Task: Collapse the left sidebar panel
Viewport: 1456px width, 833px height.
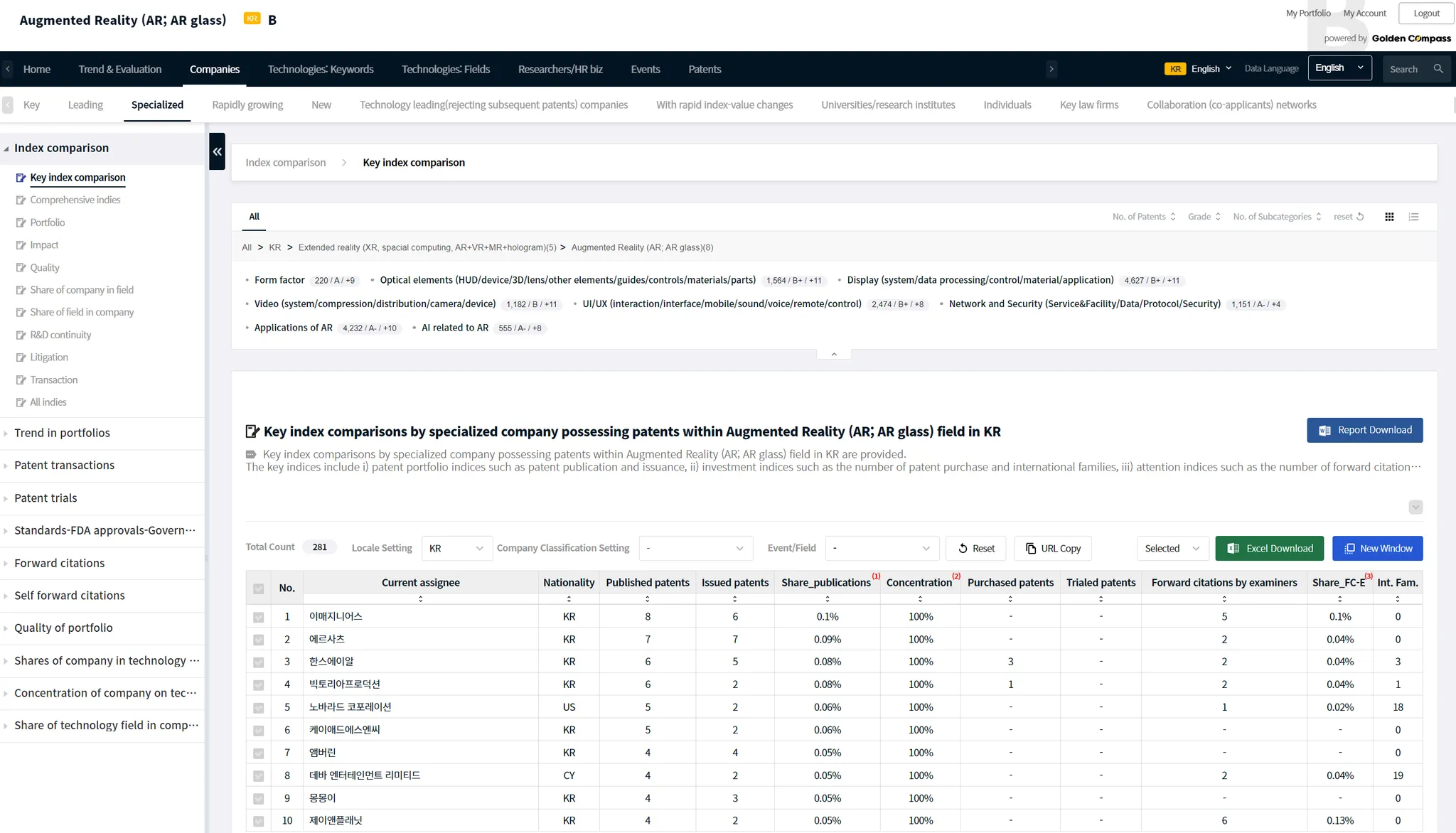Action: [x=217, y=151]
